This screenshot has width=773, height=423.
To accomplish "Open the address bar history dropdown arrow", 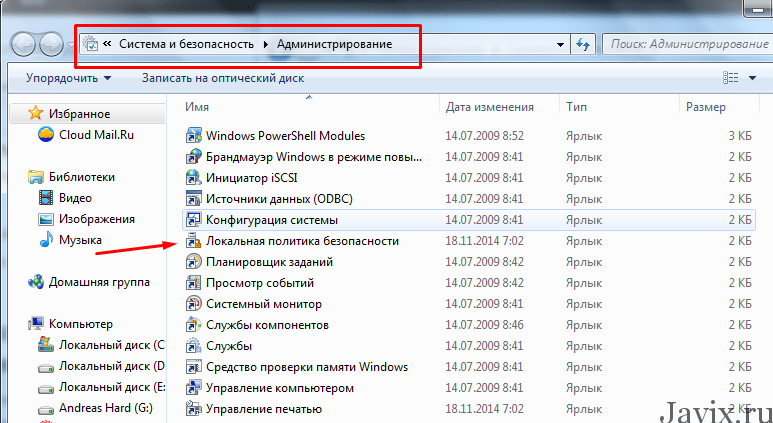I will tap(560, 45).
